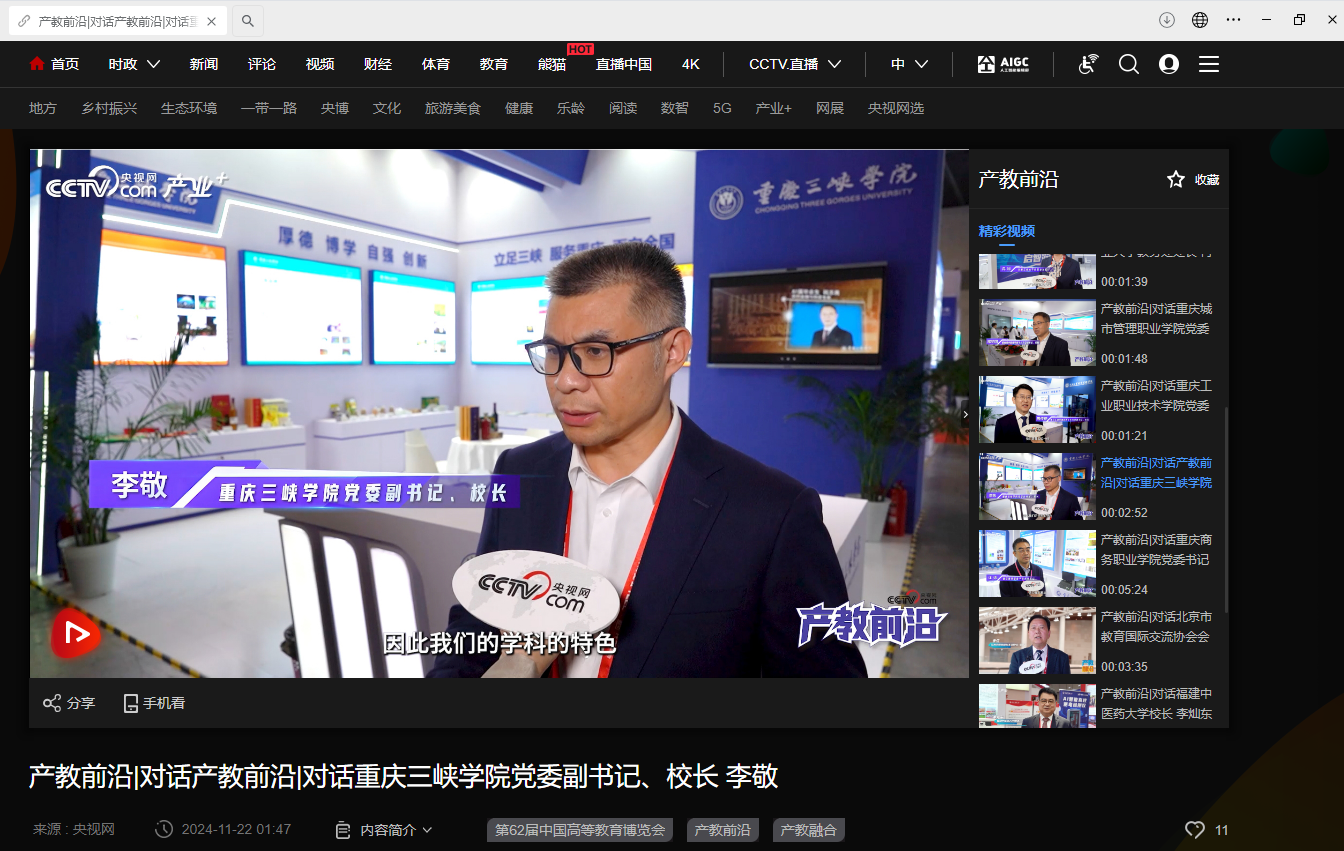Open the 重庆商务职业学院 video thumbnail
This screenshot has height=851, width=1344.
(1037, 564)
